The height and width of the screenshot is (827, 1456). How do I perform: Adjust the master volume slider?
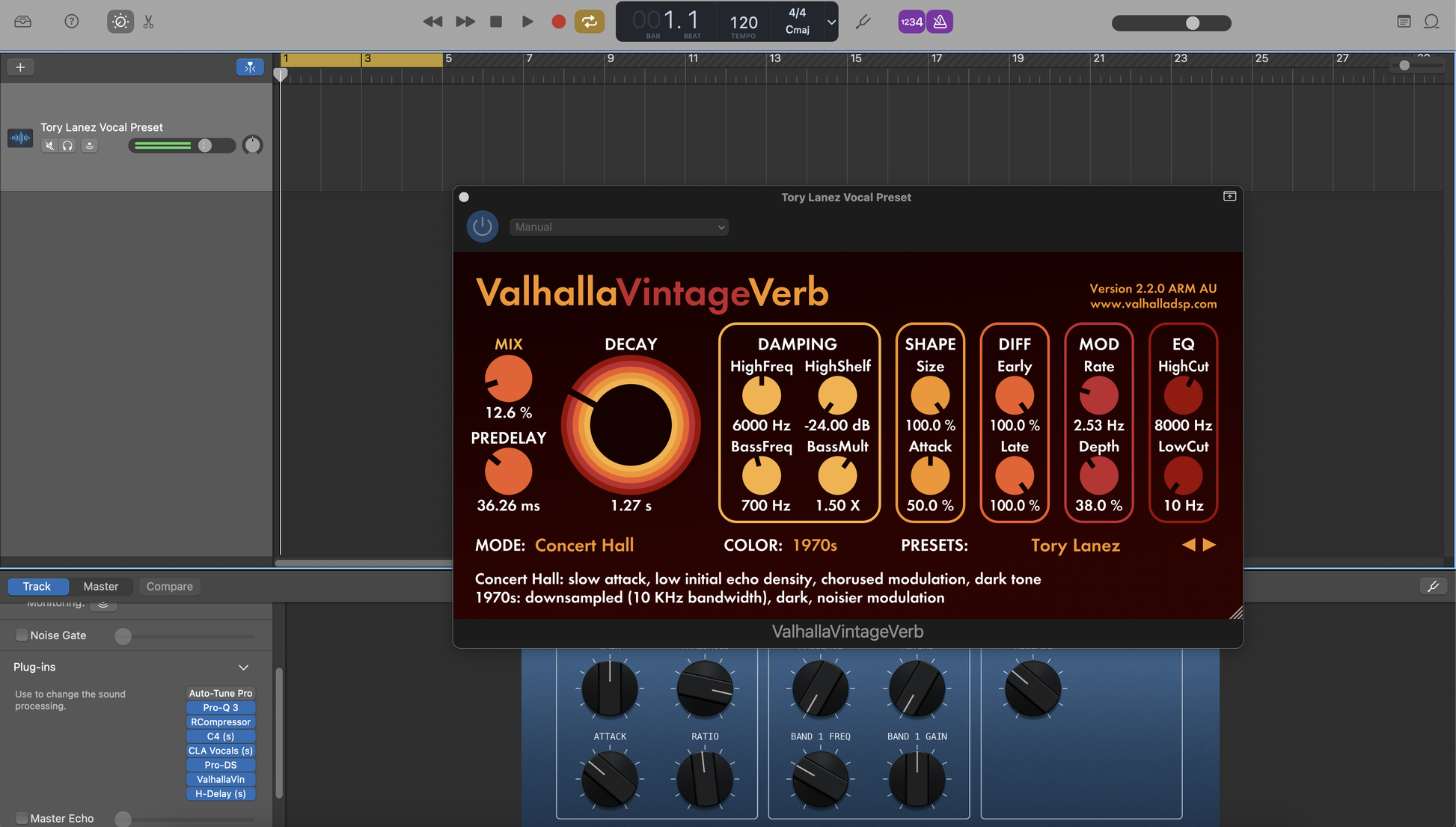coord(1192,23)
